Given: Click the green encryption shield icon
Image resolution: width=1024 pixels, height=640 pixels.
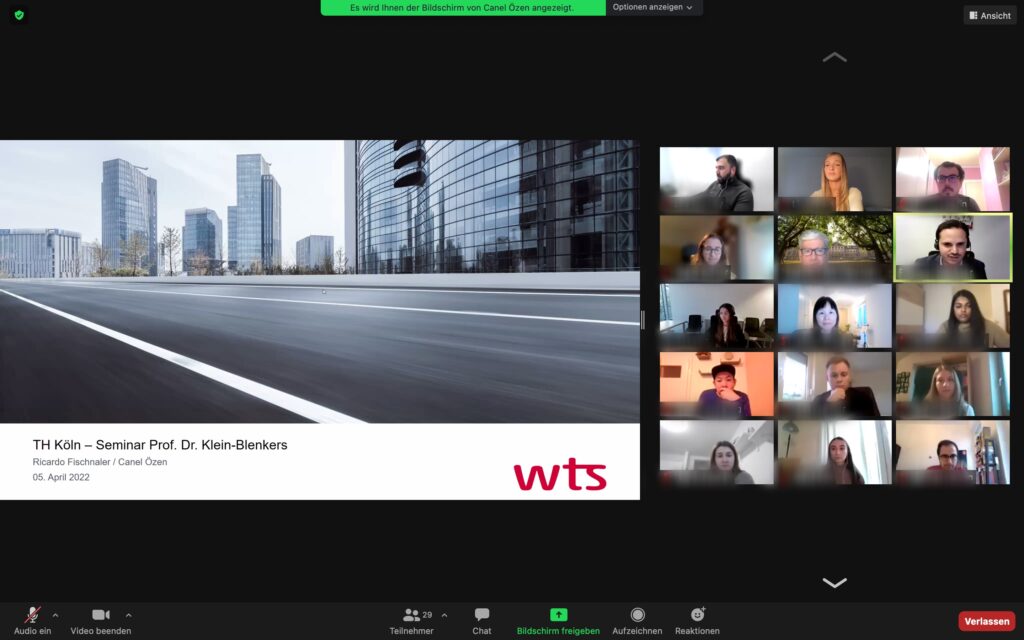Looking at the screenshot, I should (19, 15).
